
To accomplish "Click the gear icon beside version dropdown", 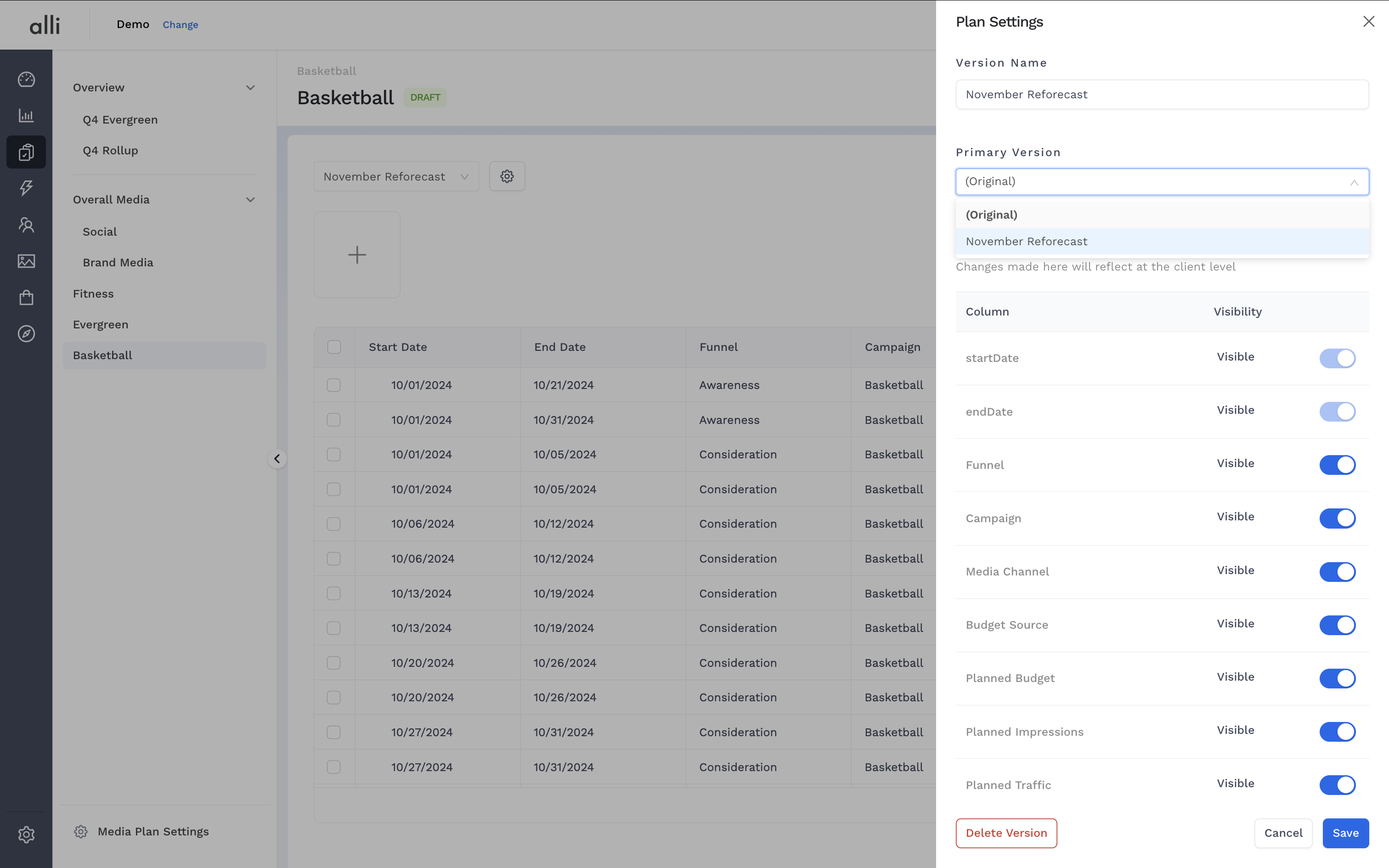I will click(x=507, y=176).
